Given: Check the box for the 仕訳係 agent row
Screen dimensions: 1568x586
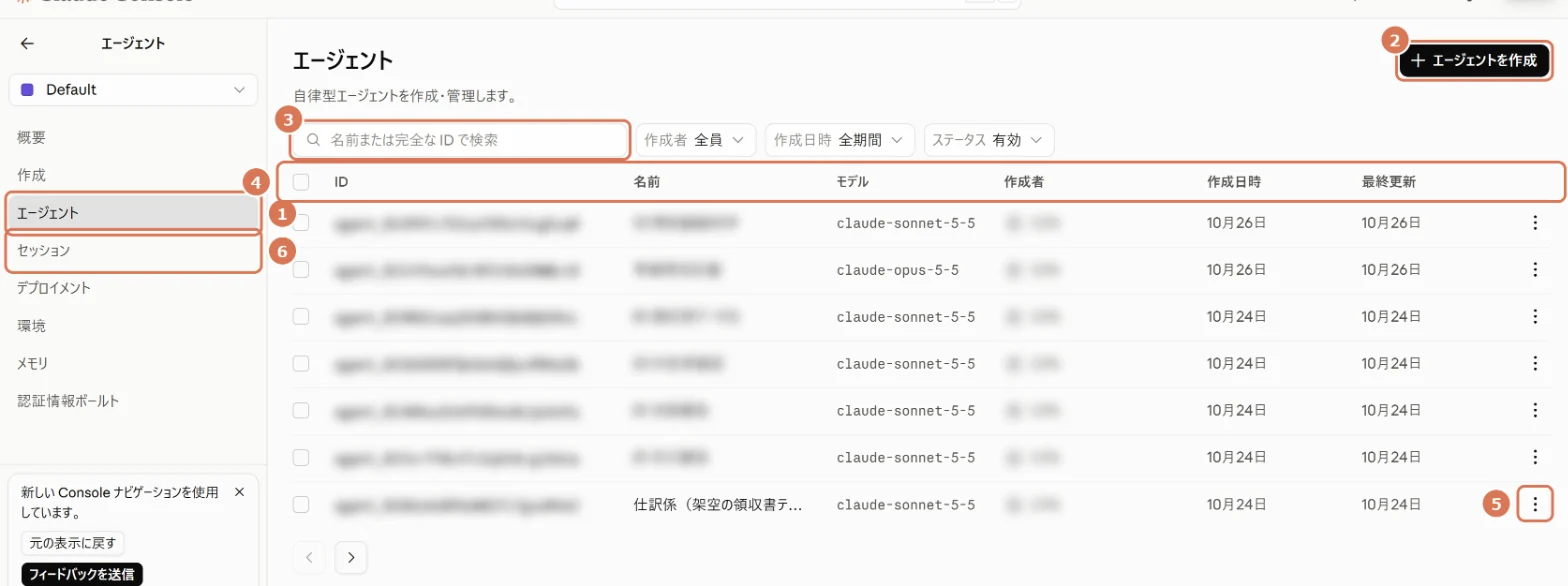Looking at the screenshot, I should 301,504.
